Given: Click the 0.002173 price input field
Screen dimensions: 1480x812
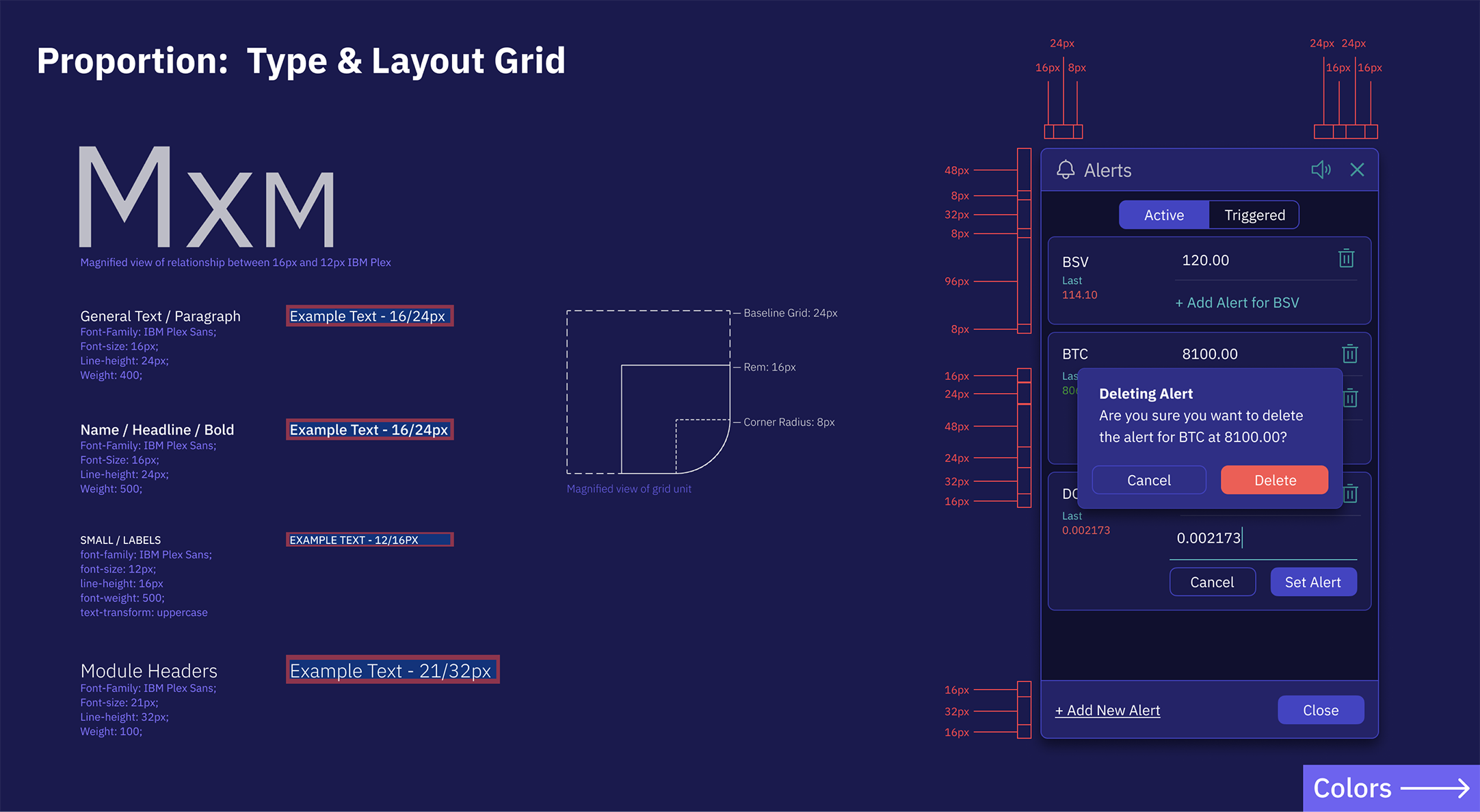Looking at the screenshot, I should tap(1263, 539).
